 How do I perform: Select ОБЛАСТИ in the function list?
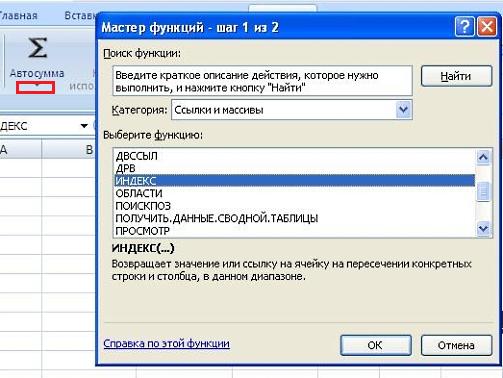pyautogui.click(x=139, y=193)
